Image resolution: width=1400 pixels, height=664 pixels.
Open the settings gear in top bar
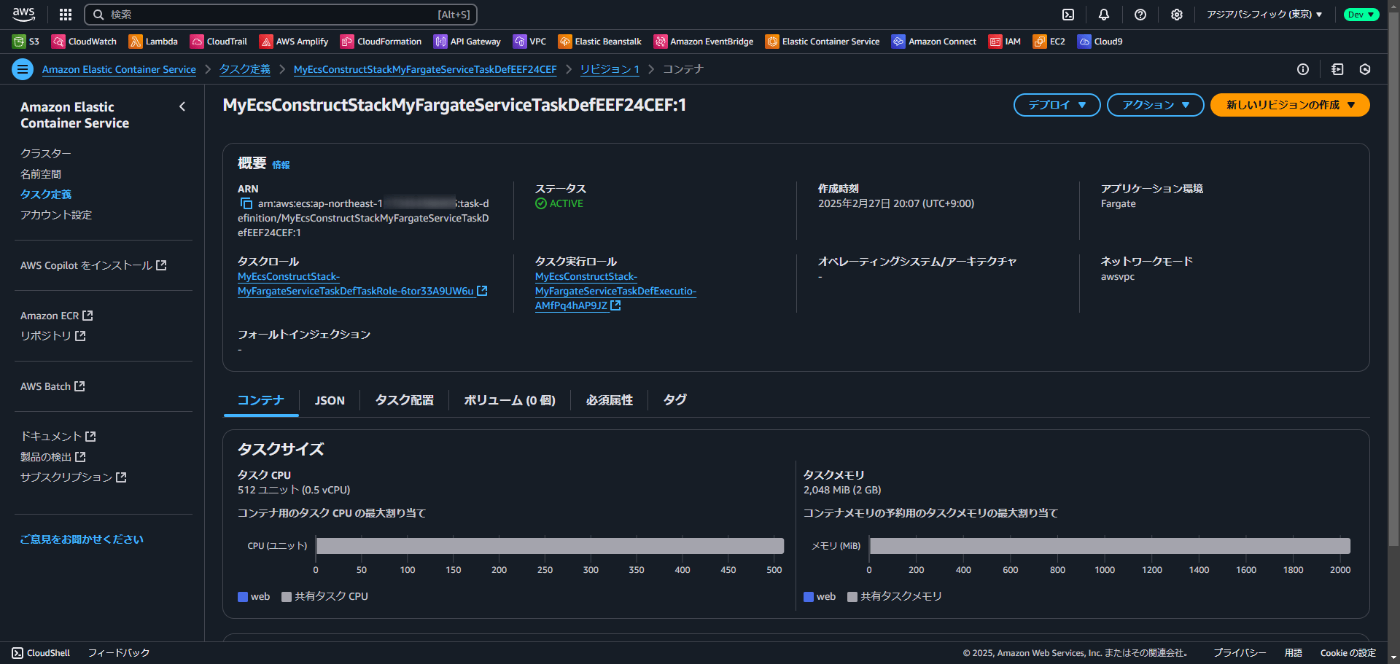coord(1177,15)
